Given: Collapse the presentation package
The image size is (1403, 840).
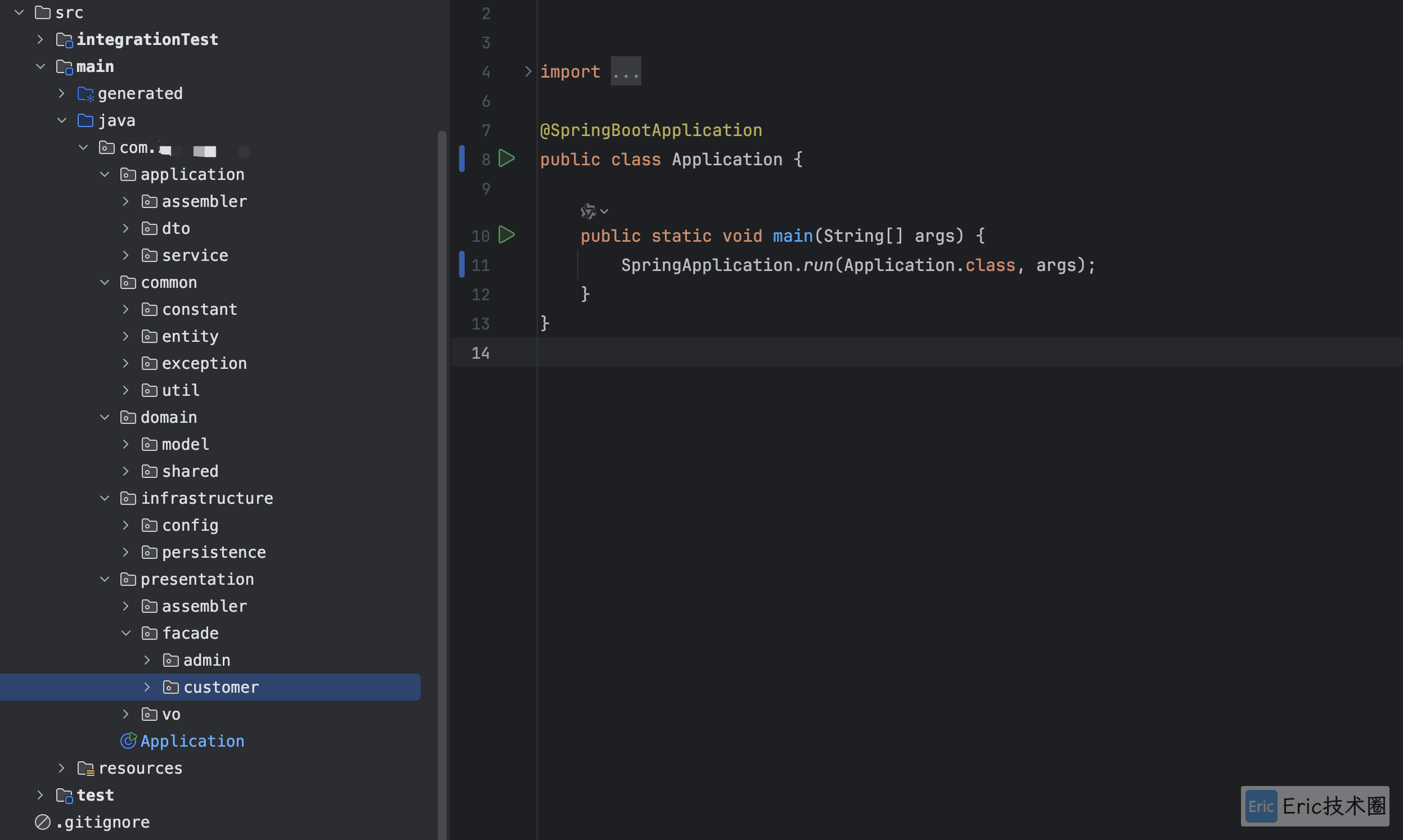Looking at the screenshot, I should 105,579.
